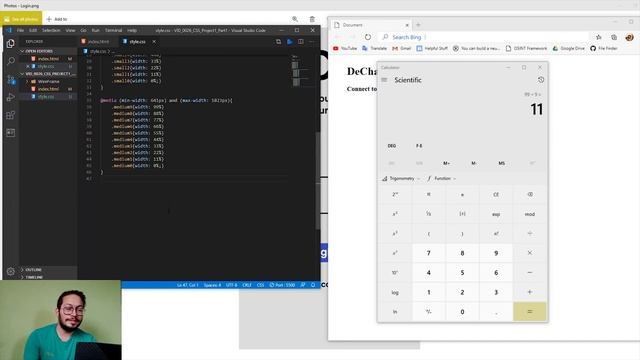640x360 pixels.
Task: Switch to the index.html editor tab
Action: pos(98,42)
